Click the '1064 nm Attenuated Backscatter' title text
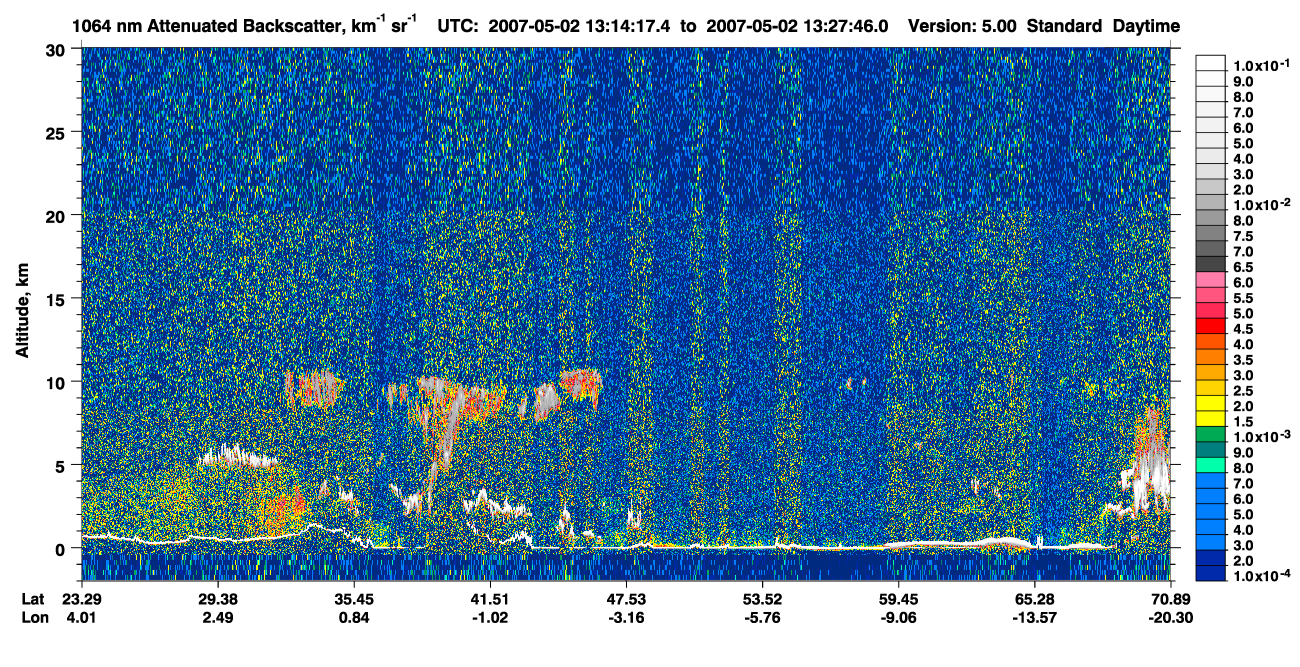Screen dimensions: 1300x667 click(205, 25)
